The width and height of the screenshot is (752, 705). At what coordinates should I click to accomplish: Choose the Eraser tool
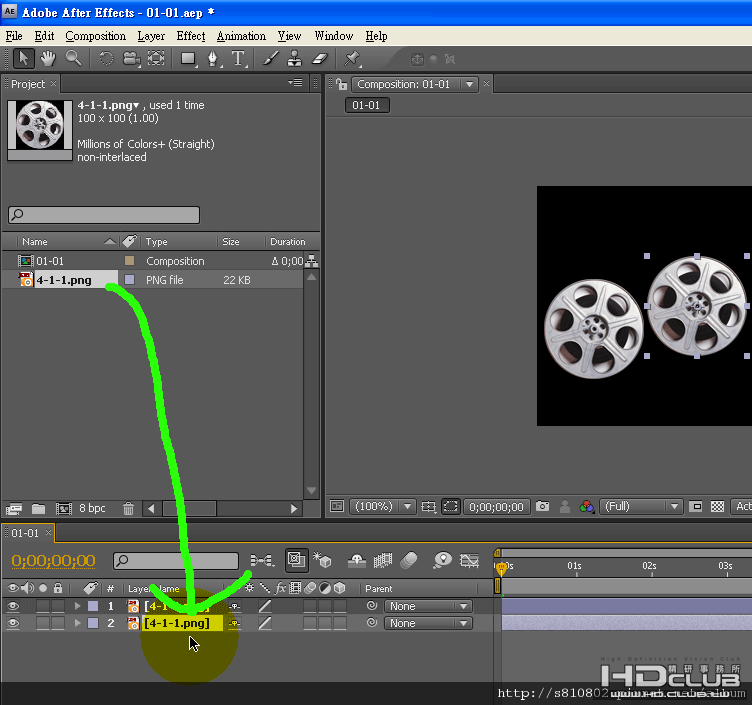pyautogui.click(x=320, y=59)
